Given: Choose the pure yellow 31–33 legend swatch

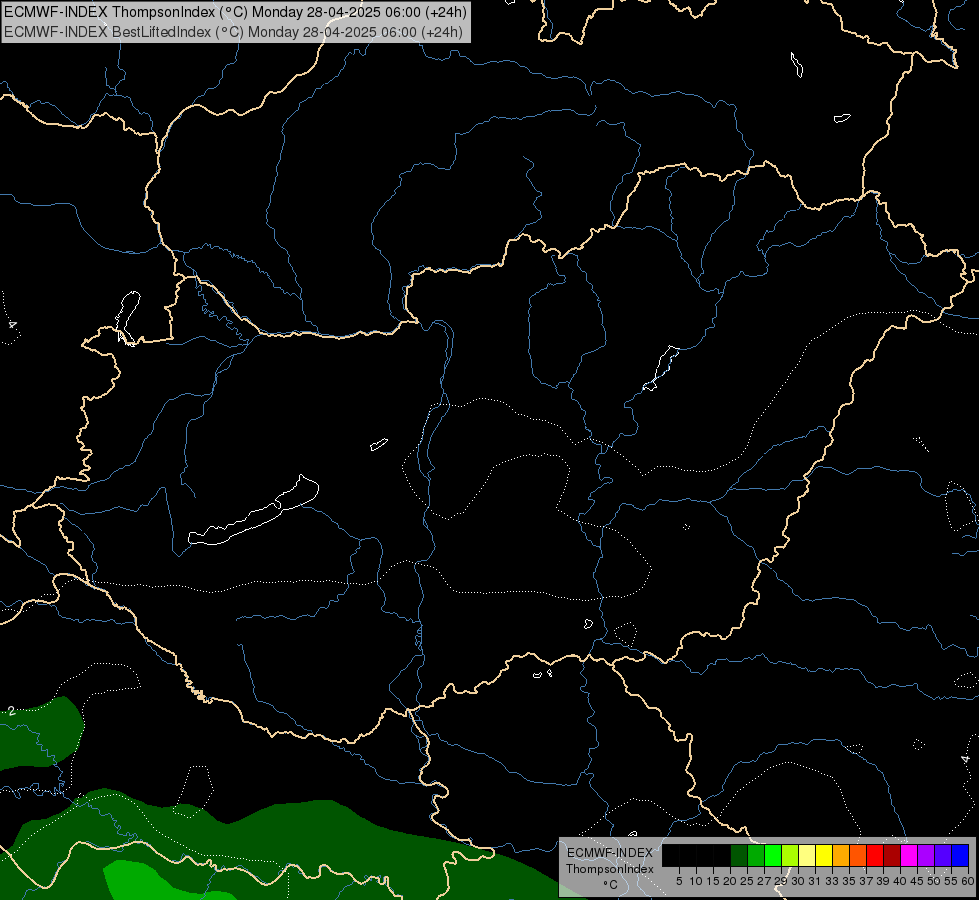Looking at the screenshot, I should tap(824, 855).
